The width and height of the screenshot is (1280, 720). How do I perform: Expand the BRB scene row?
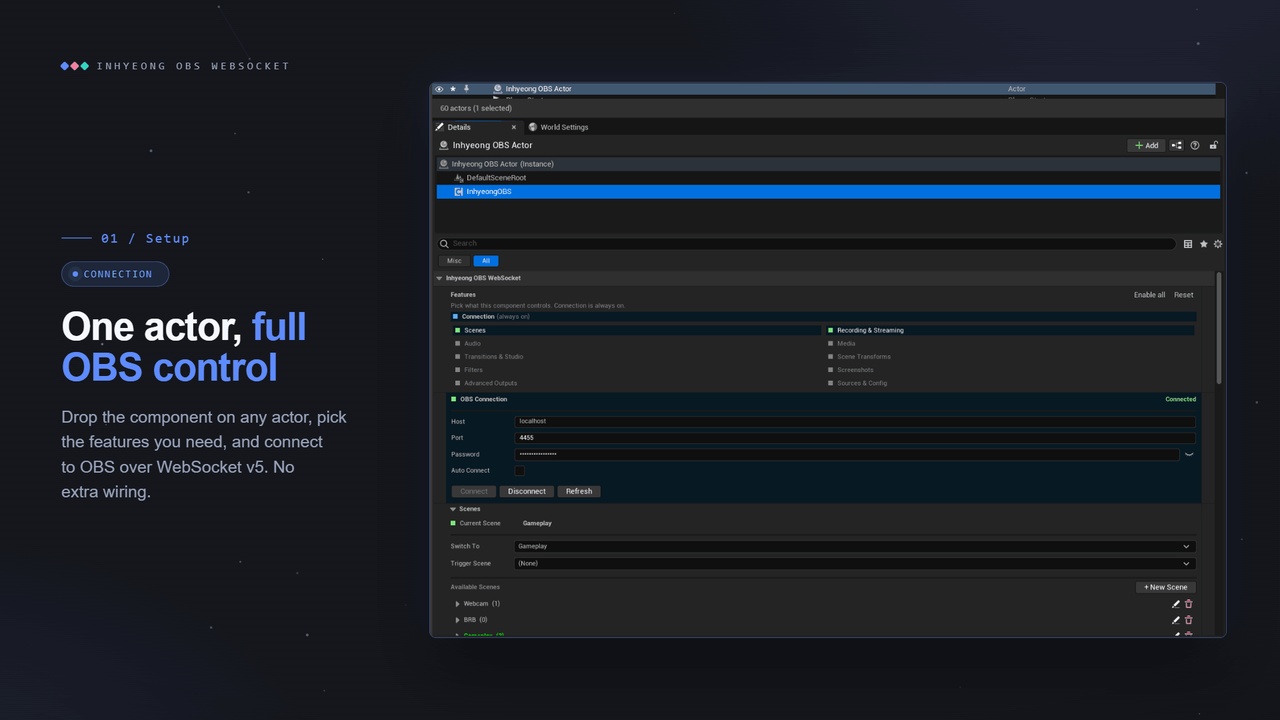point(458,620)
